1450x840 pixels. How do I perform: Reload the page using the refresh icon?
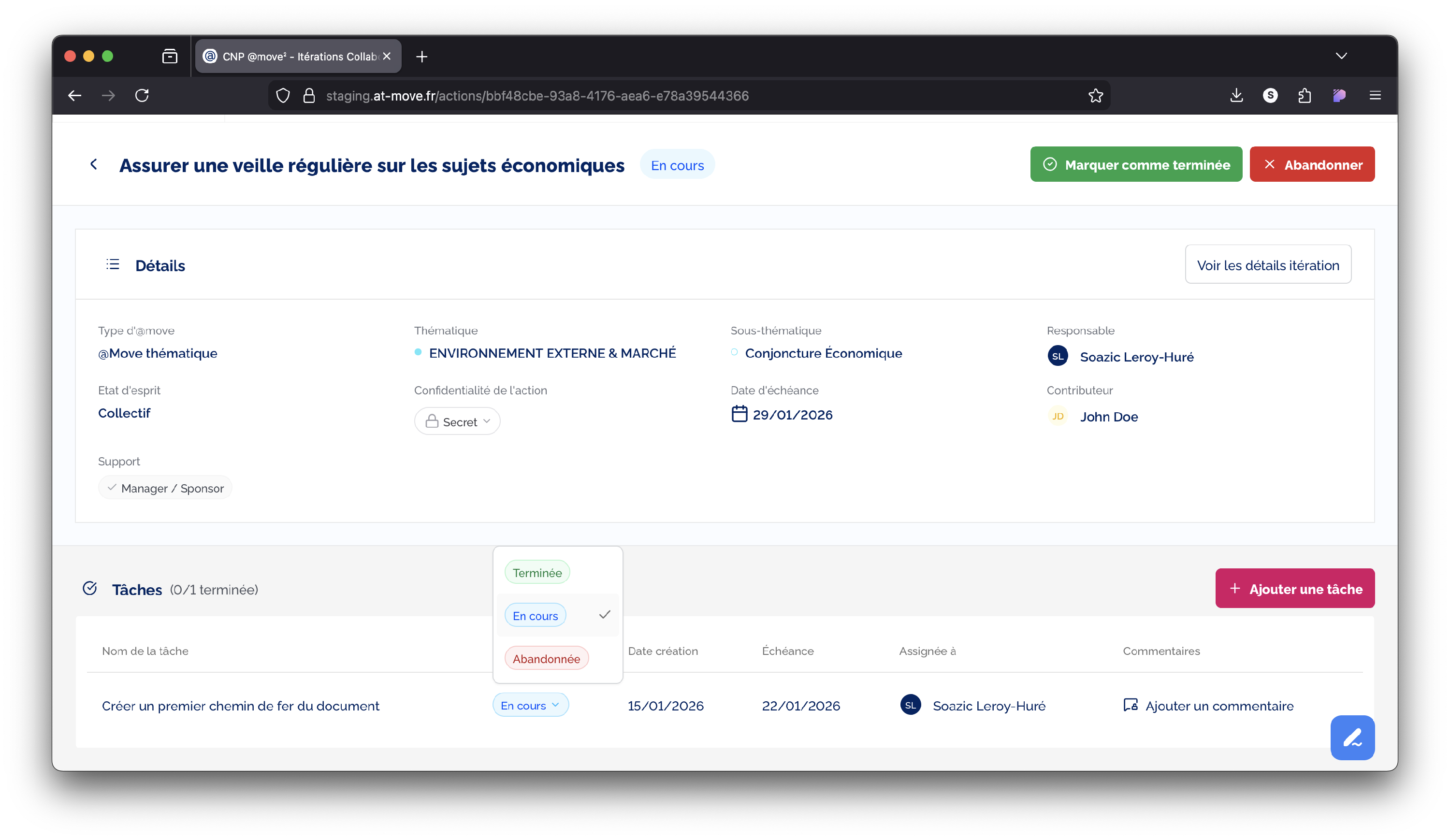pyautogui.click(x=142, y=96)
